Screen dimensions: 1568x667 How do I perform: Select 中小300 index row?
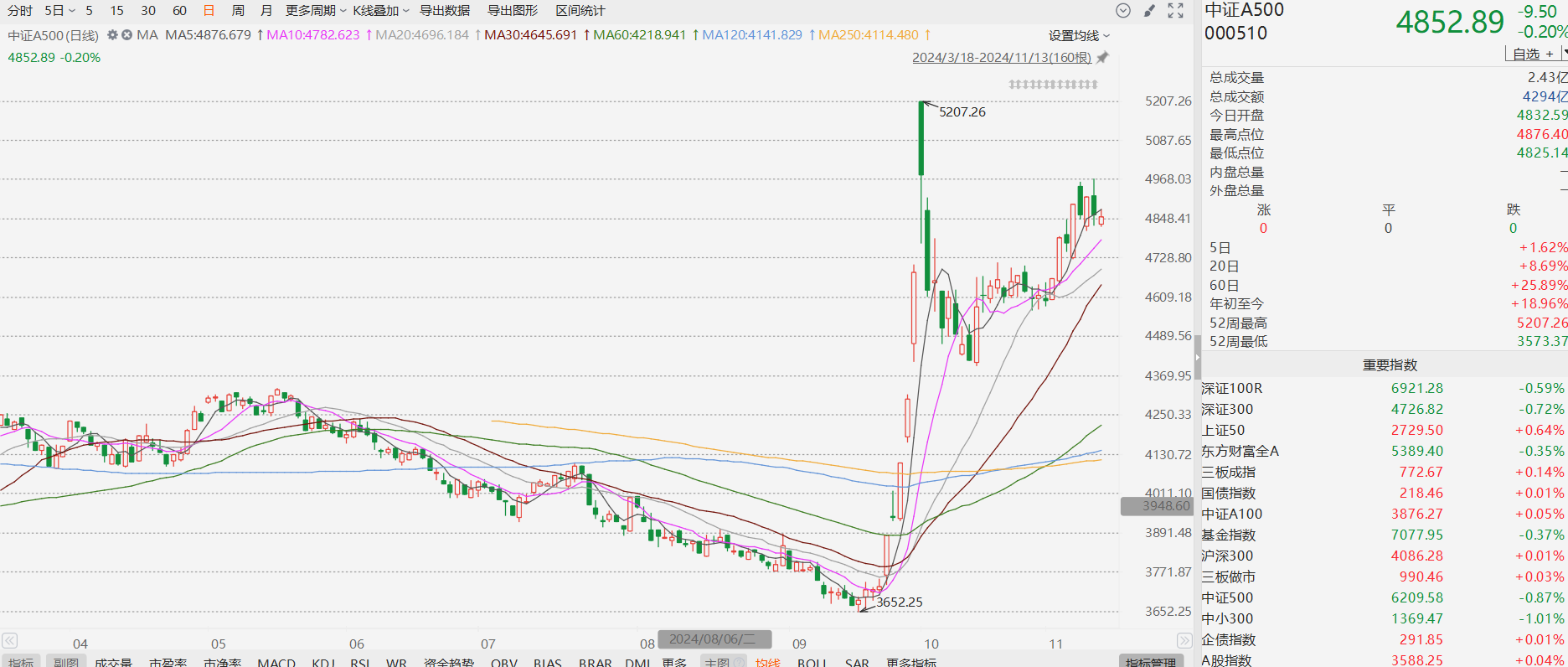click(1384, 619)
